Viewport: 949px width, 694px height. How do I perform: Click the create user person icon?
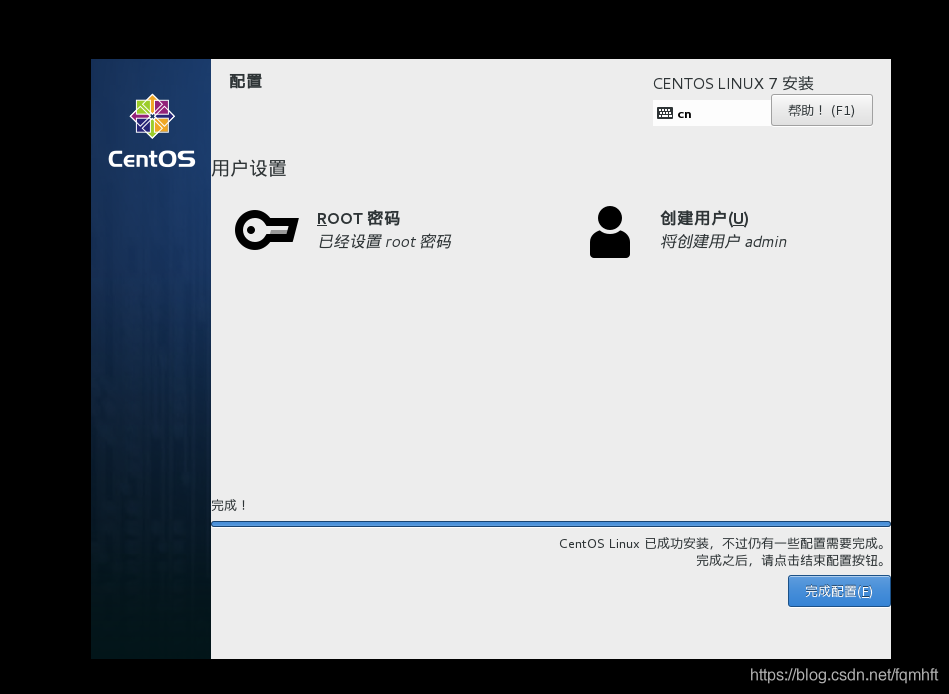[x=609, y=232]
